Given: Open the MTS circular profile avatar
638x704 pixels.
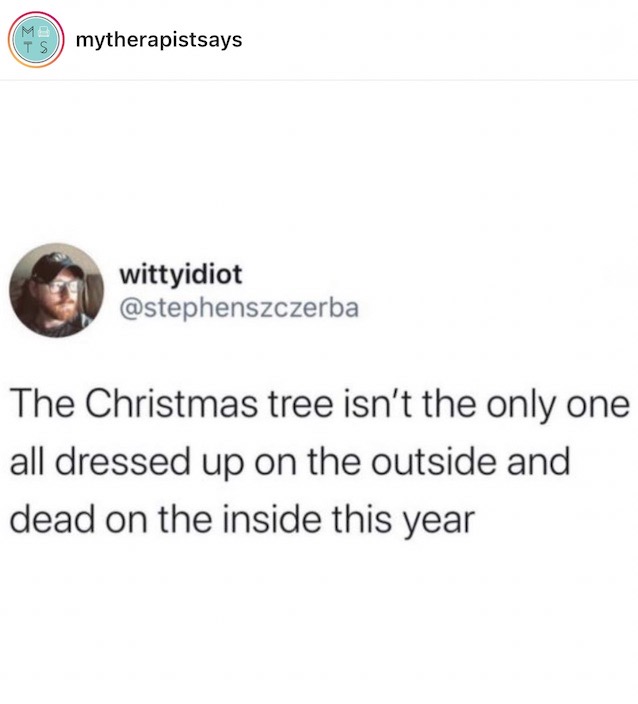Looking at the screenshot, I should coord(36,40).
